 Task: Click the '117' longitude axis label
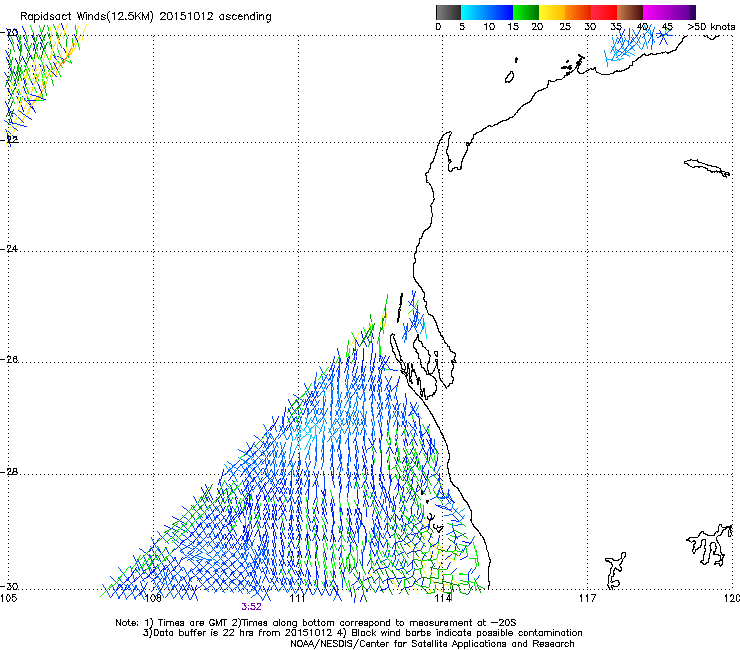[587, 598]
